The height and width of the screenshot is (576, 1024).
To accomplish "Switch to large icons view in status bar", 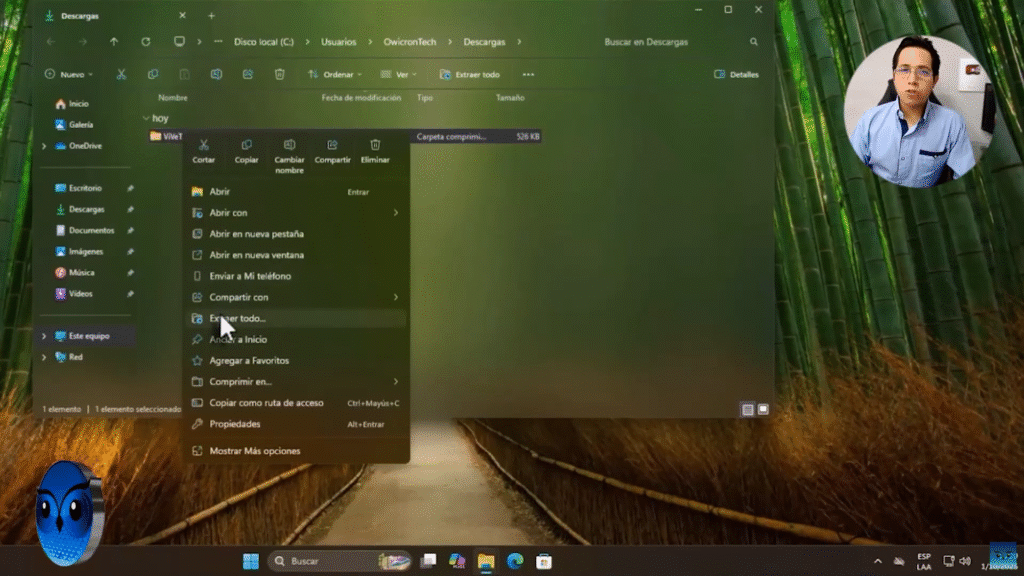I will click(763, 409).
